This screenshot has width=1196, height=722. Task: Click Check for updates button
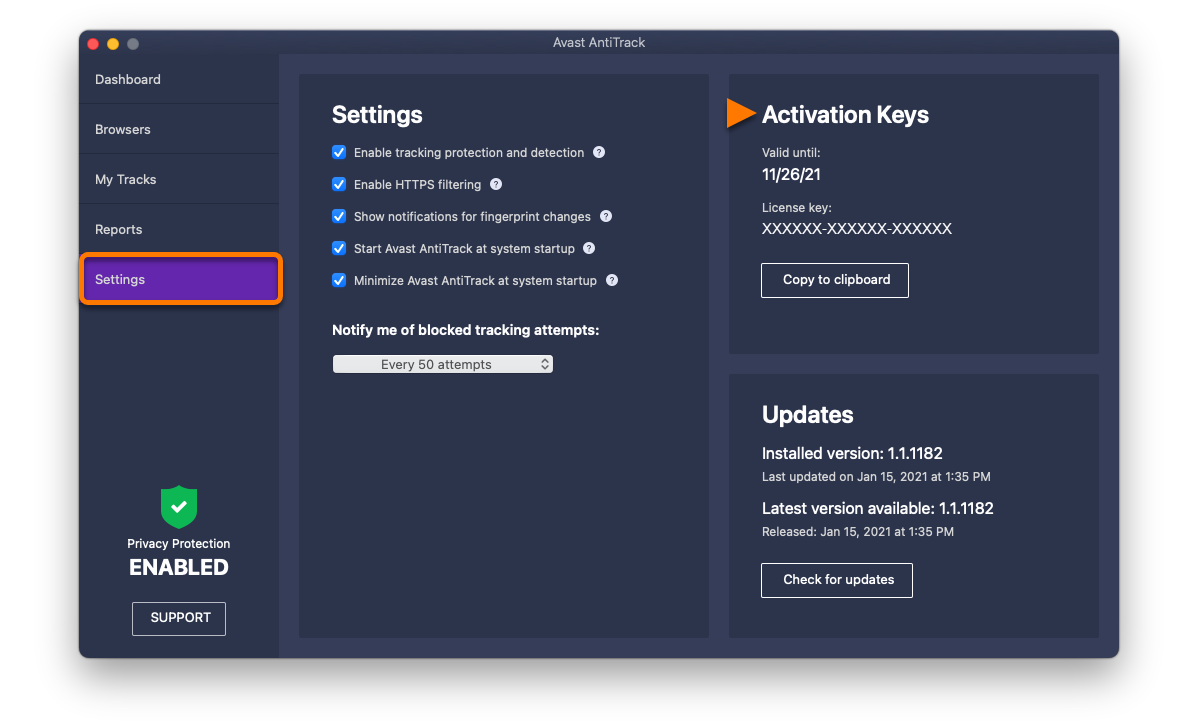(837, 580)
